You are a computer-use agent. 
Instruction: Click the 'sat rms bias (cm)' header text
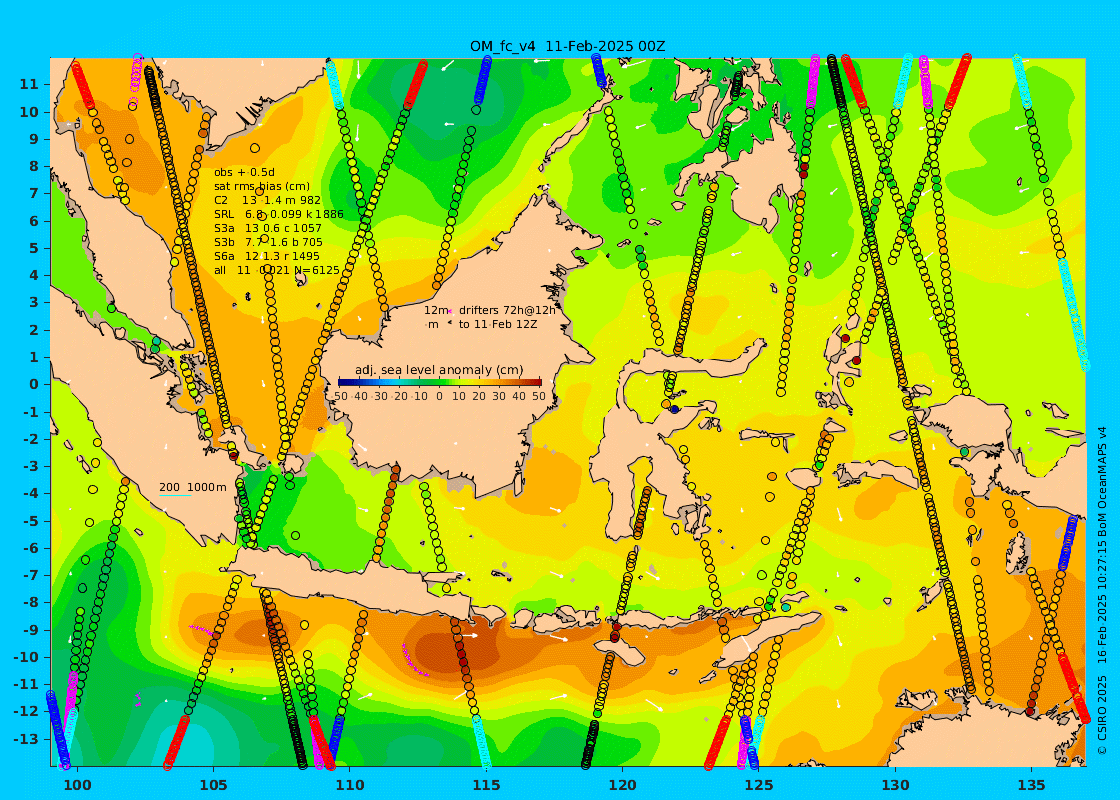tap(262, 186)
